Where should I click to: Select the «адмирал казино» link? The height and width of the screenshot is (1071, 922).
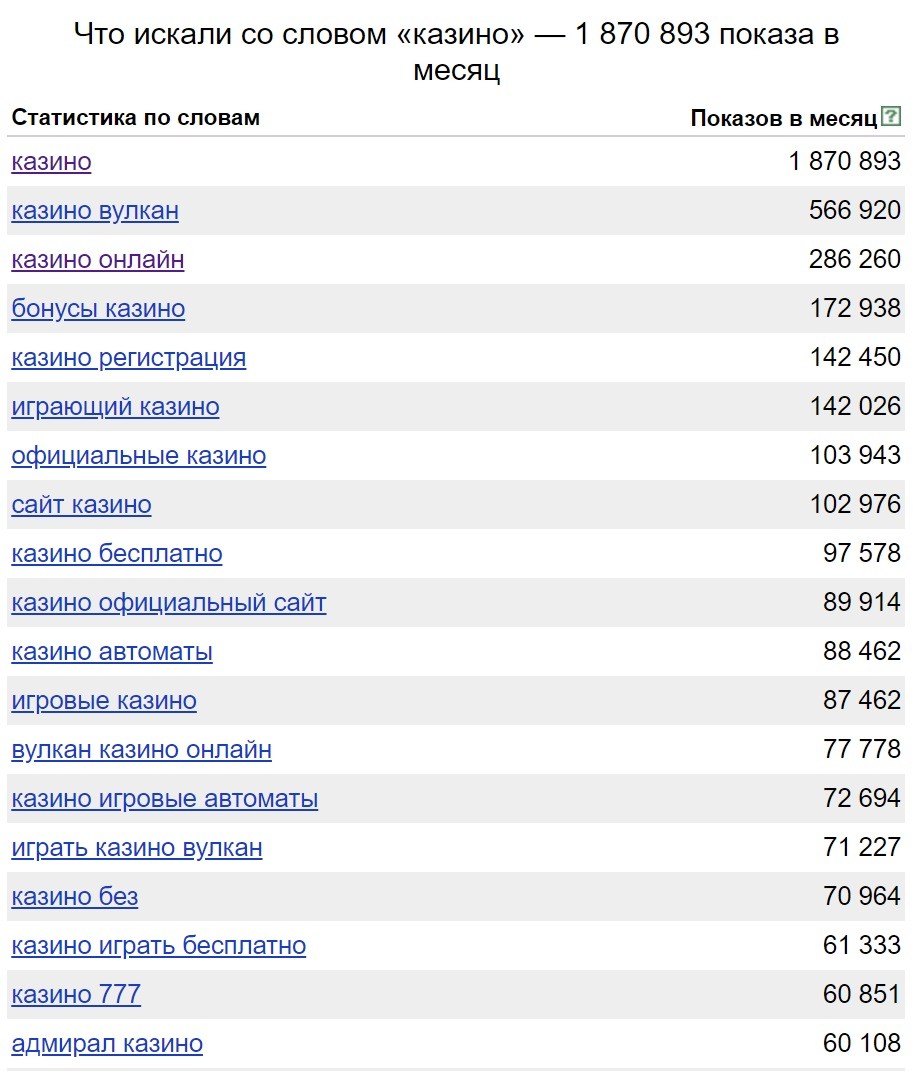(x=107, y=1044)
